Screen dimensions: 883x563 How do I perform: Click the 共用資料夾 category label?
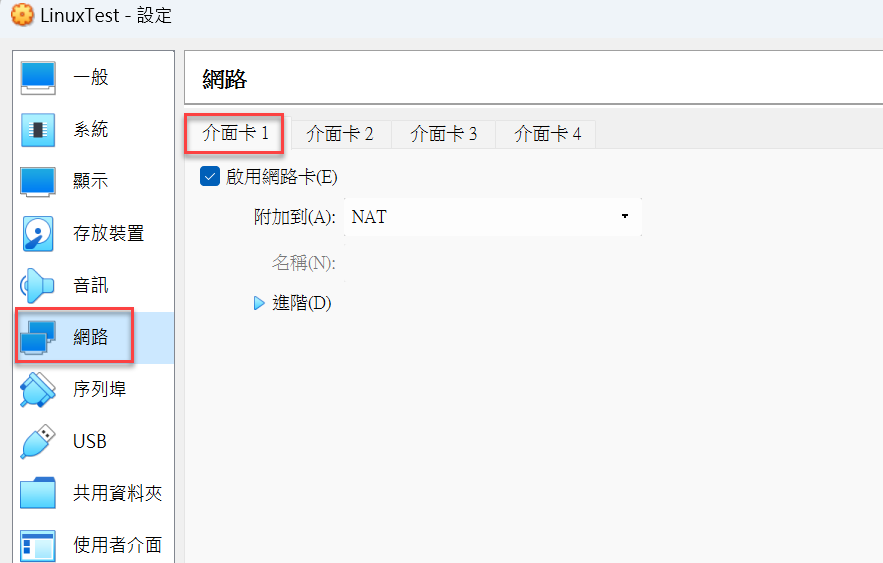click(118, 493)
